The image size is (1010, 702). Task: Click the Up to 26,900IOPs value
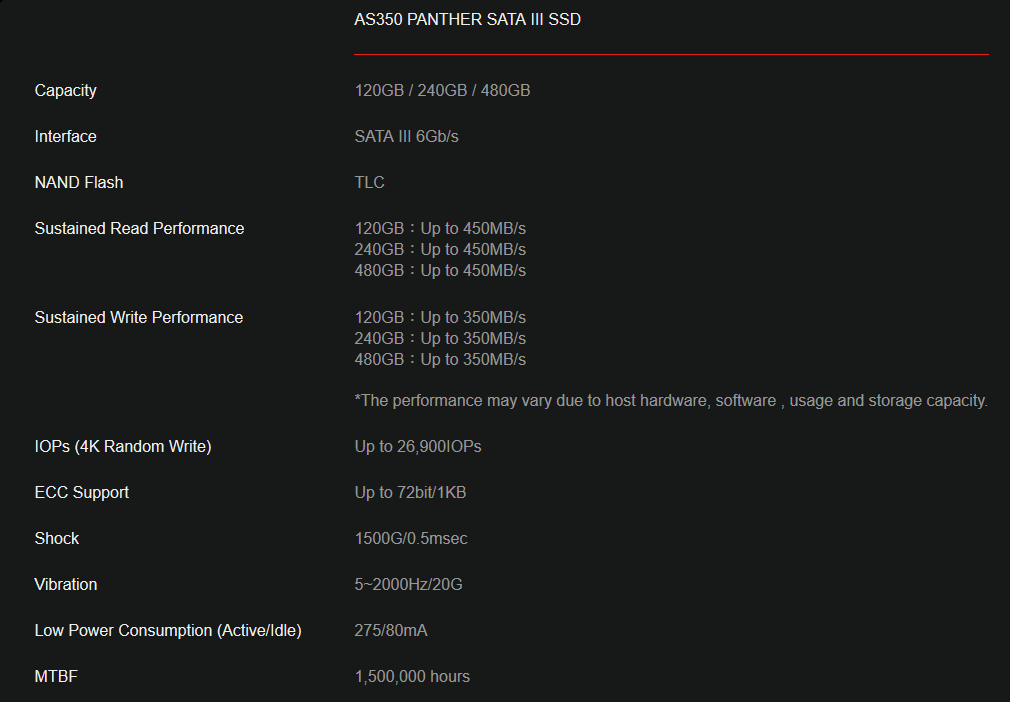click(418, 446)
